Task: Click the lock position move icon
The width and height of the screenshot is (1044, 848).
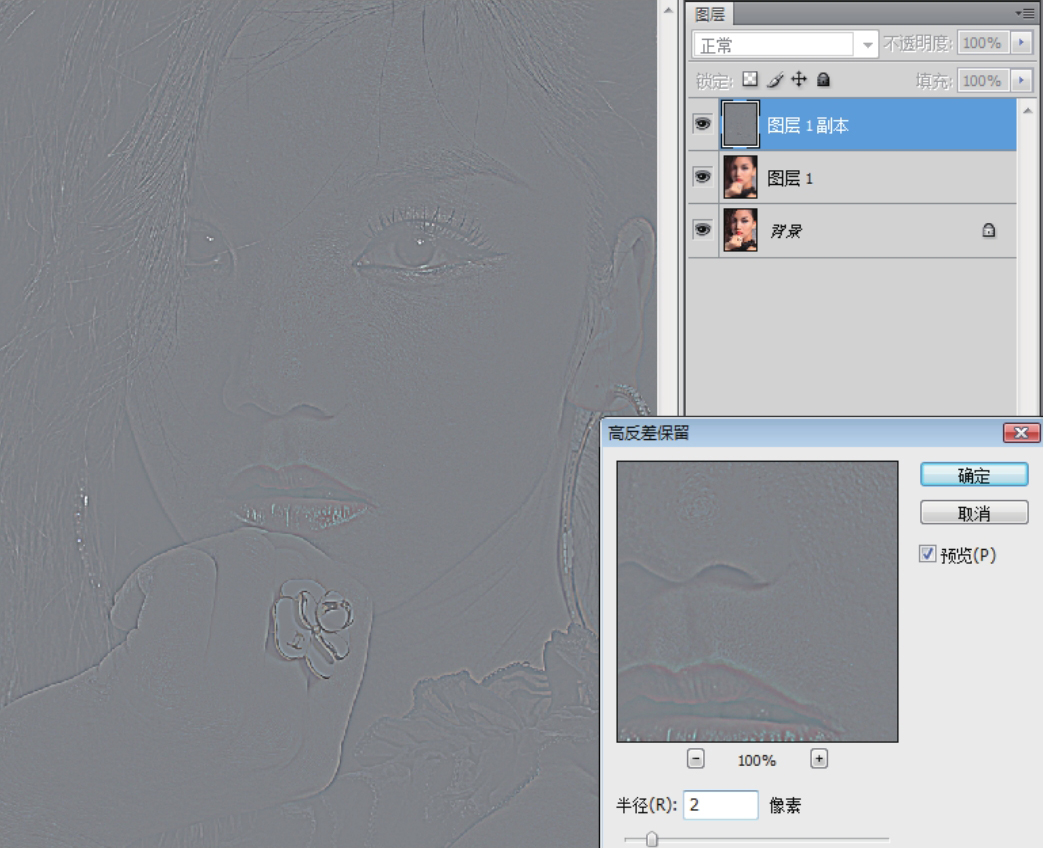Action: [798, 80]
